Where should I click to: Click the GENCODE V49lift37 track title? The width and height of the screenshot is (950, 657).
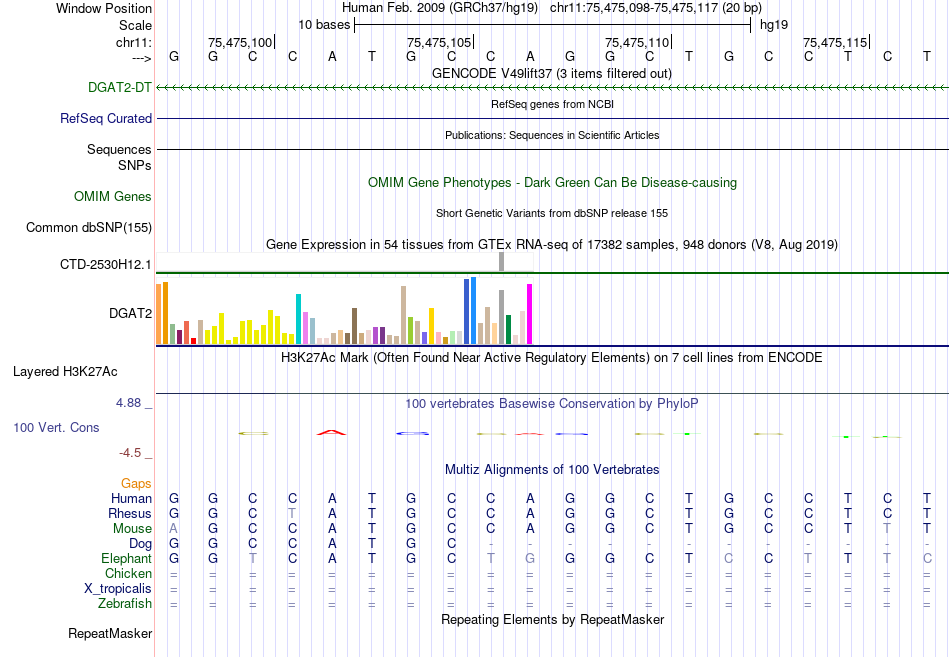tap(552, 73)
